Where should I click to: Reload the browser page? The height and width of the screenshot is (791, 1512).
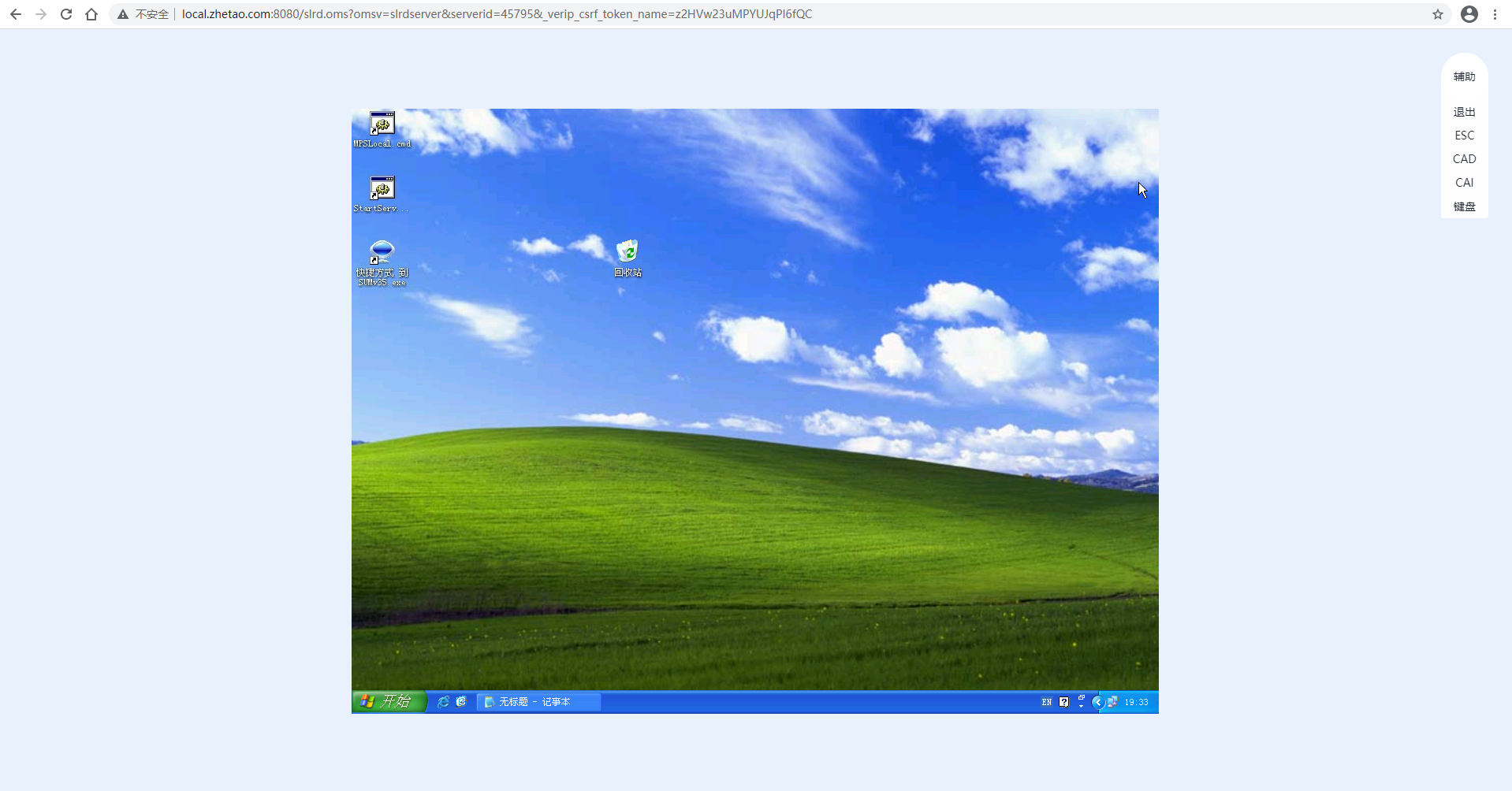(66, 14)
